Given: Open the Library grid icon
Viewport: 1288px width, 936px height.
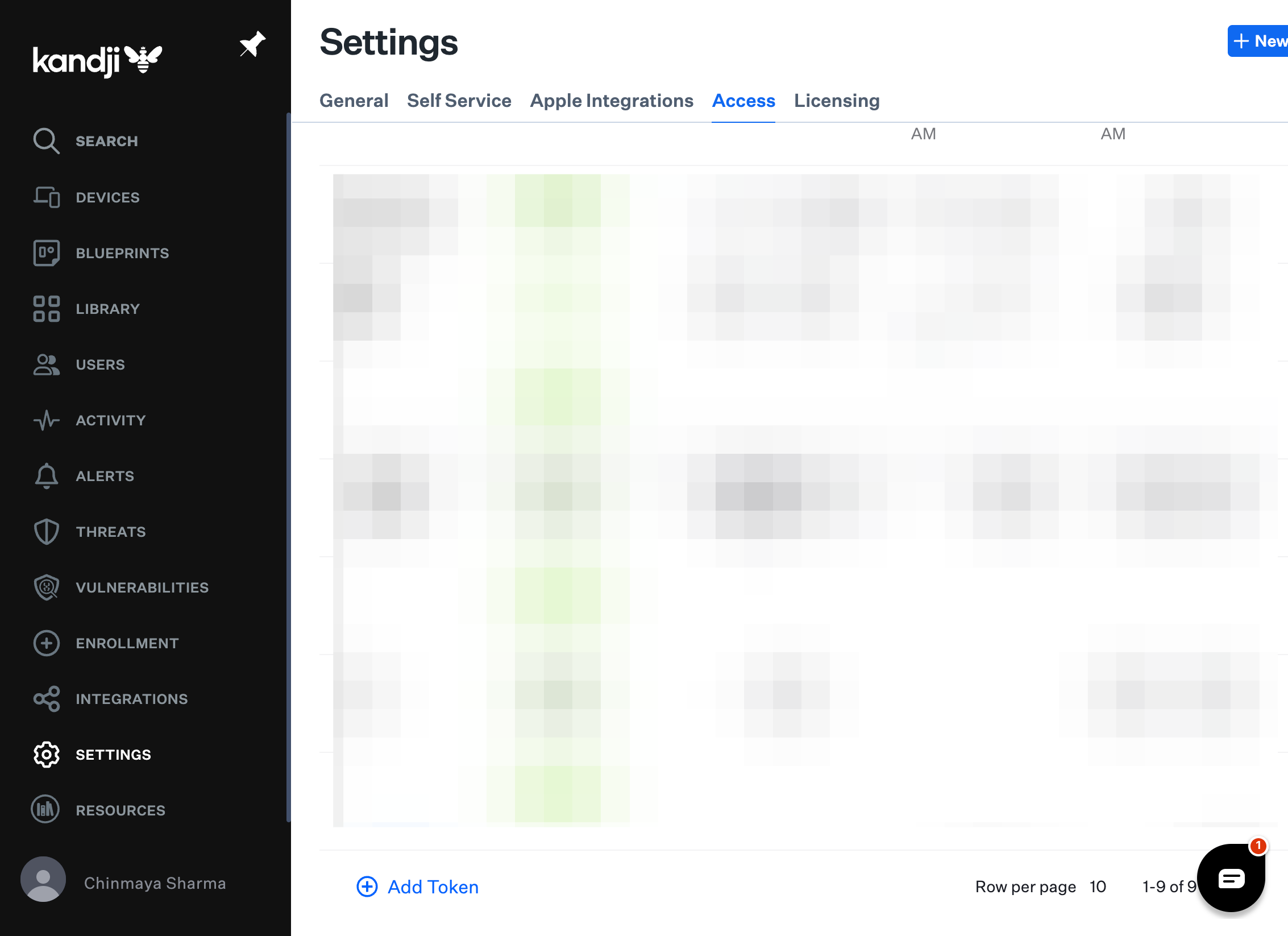Looking at the screenshot, I should 46,309.
